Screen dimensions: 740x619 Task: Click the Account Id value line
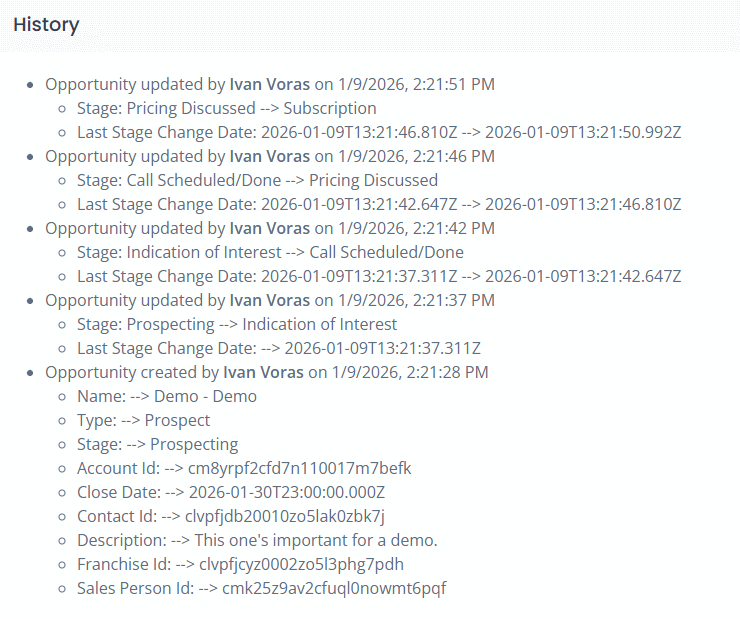[244, 468]
